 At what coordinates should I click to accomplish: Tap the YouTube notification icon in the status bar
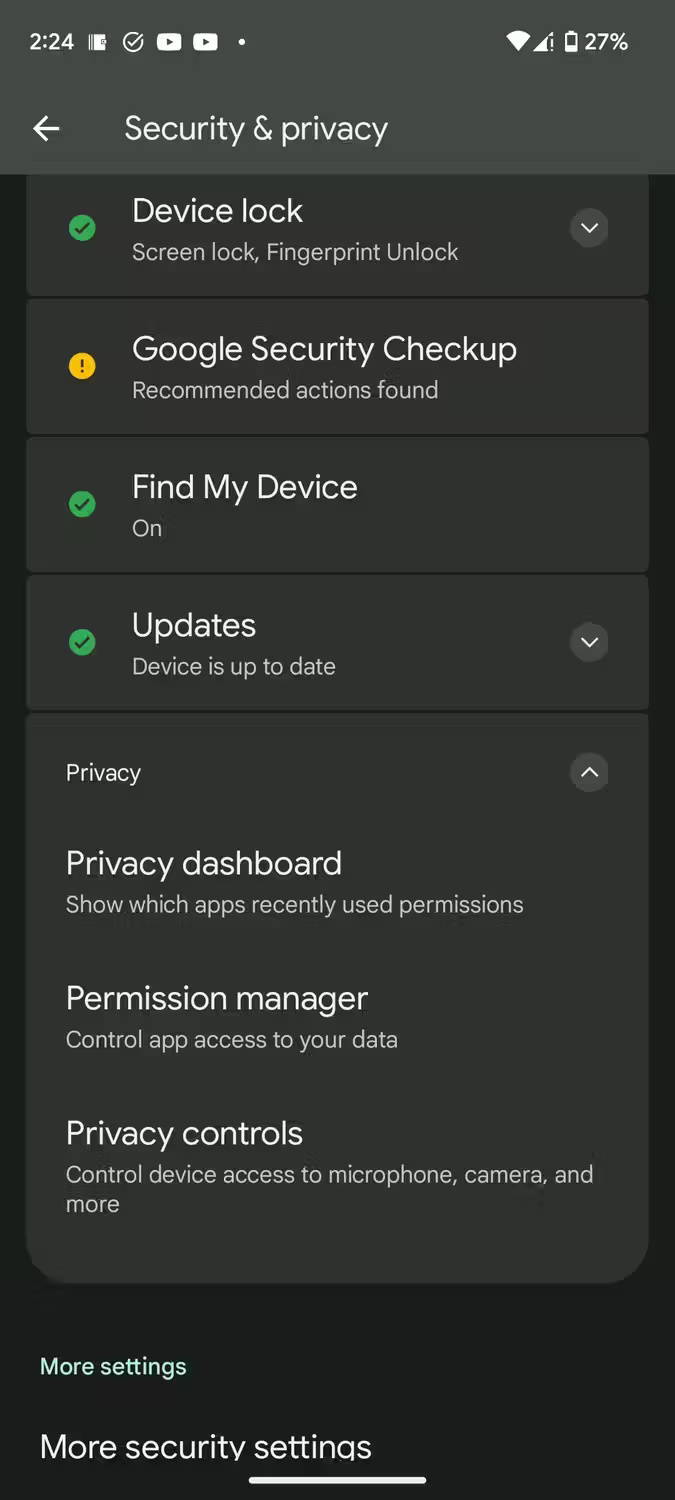[x=170, y=41]
